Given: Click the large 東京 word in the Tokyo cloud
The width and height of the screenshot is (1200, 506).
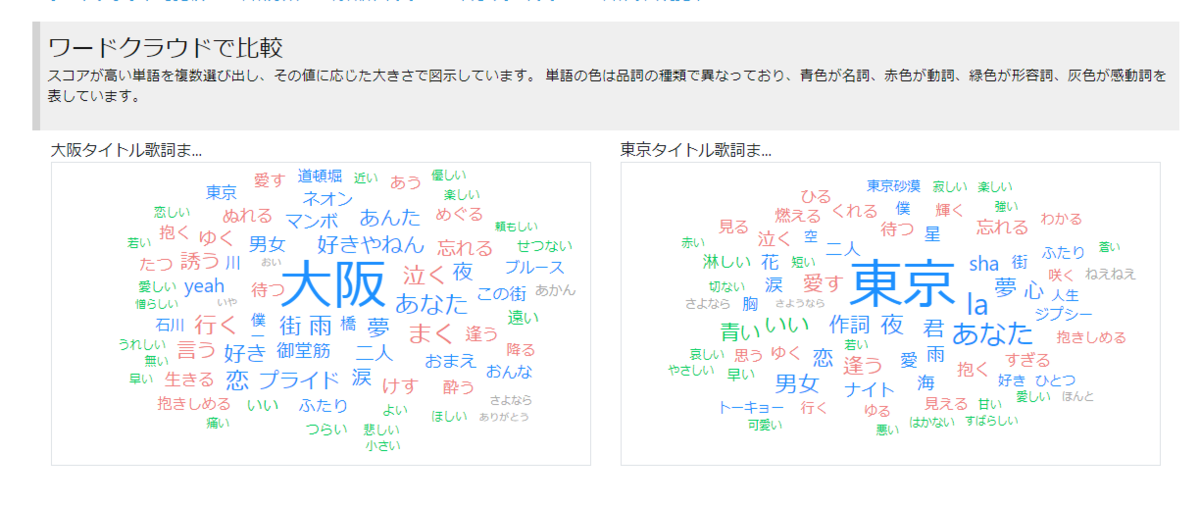Looking at the screenshot, I should 902,284.
